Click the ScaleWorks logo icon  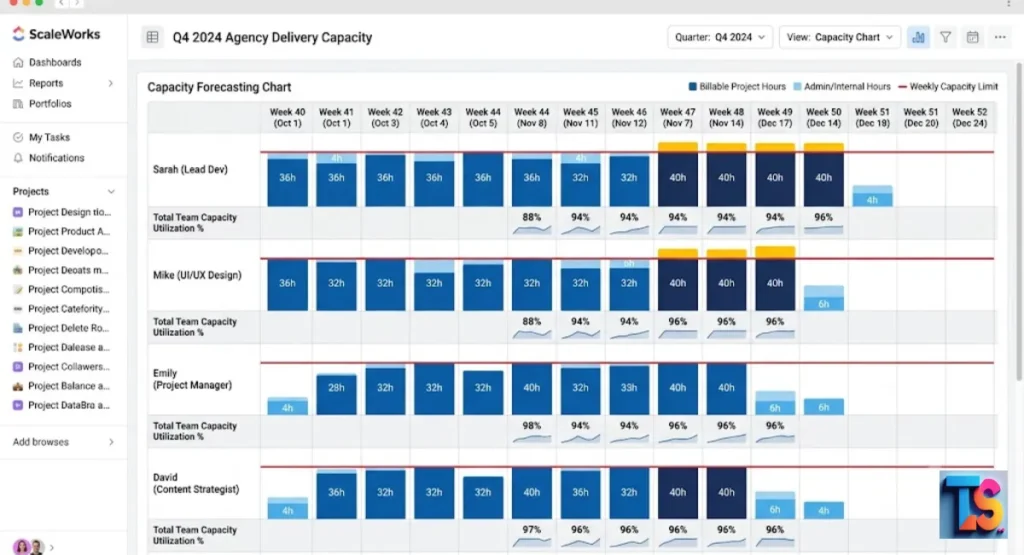pos(18,34)
